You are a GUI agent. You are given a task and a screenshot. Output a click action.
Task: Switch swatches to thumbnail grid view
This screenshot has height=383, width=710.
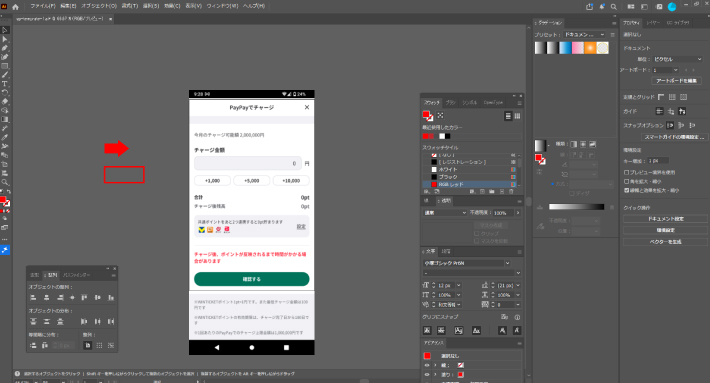tap(517, 116)
